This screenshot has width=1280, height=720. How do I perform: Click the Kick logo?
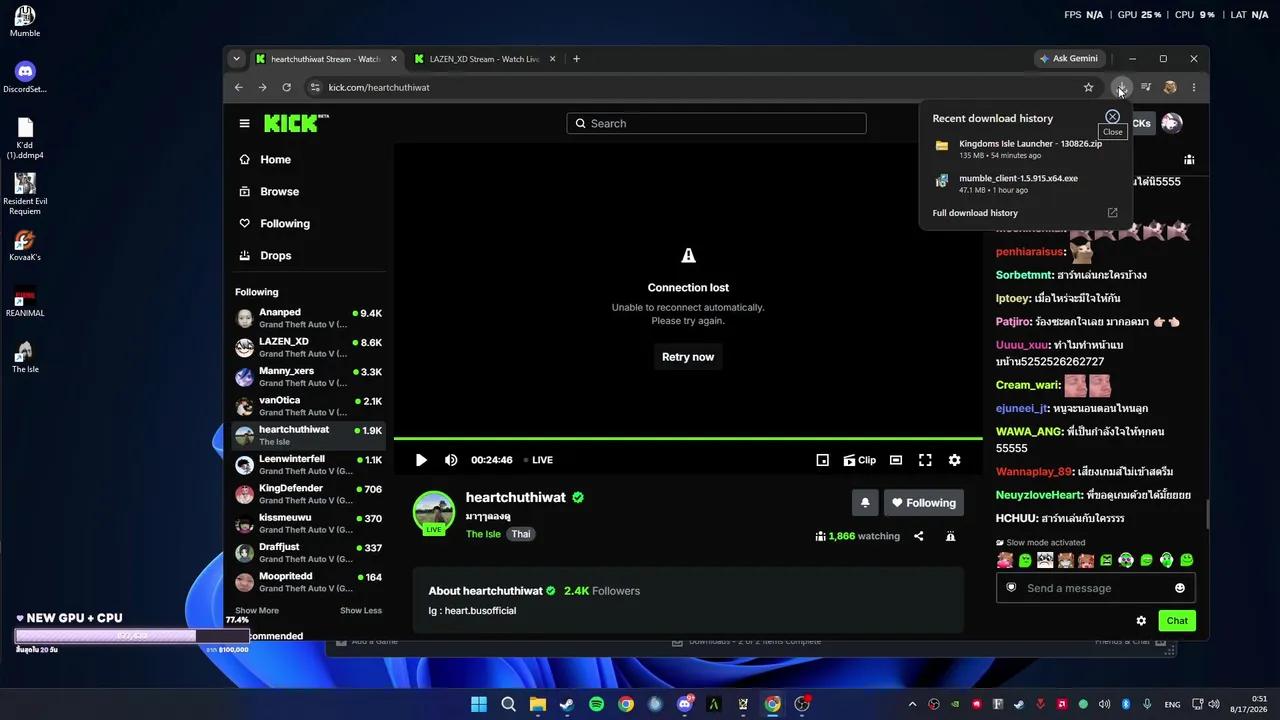pos(296,123)
